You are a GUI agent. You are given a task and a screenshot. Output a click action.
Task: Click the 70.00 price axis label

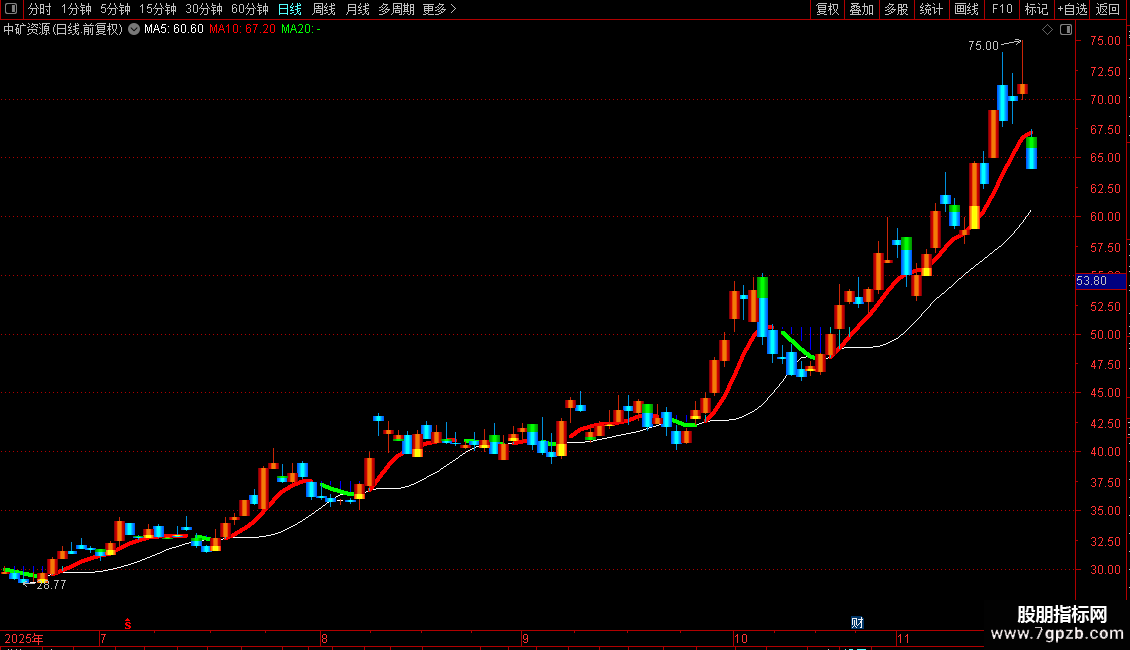(1105, 99)
